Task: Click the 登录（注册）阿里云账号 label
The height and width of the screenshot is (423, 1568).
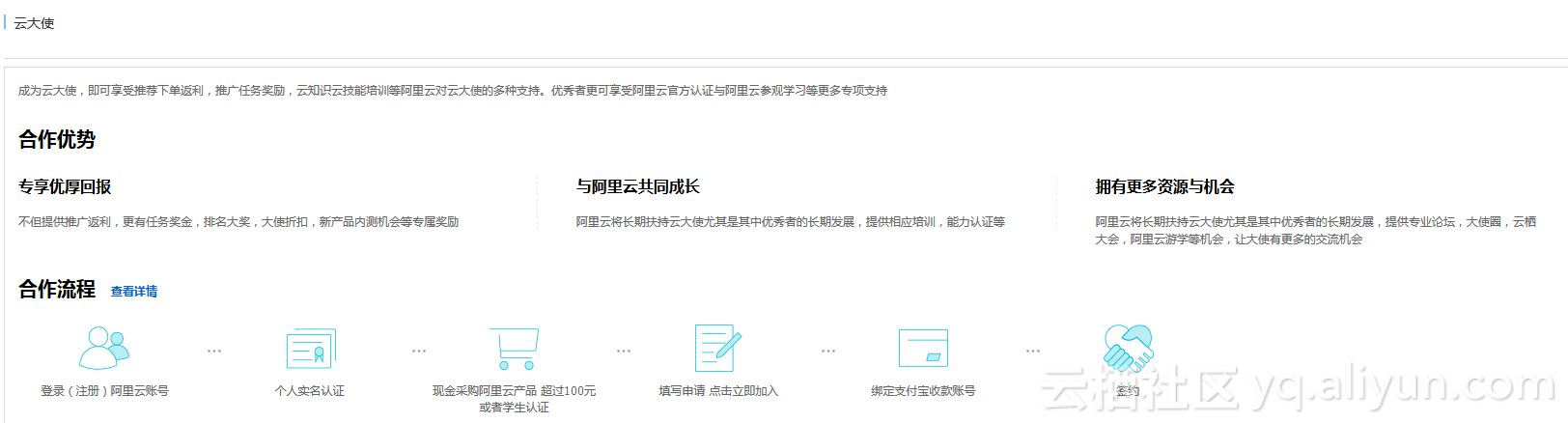Action: (x=104, y=391)
